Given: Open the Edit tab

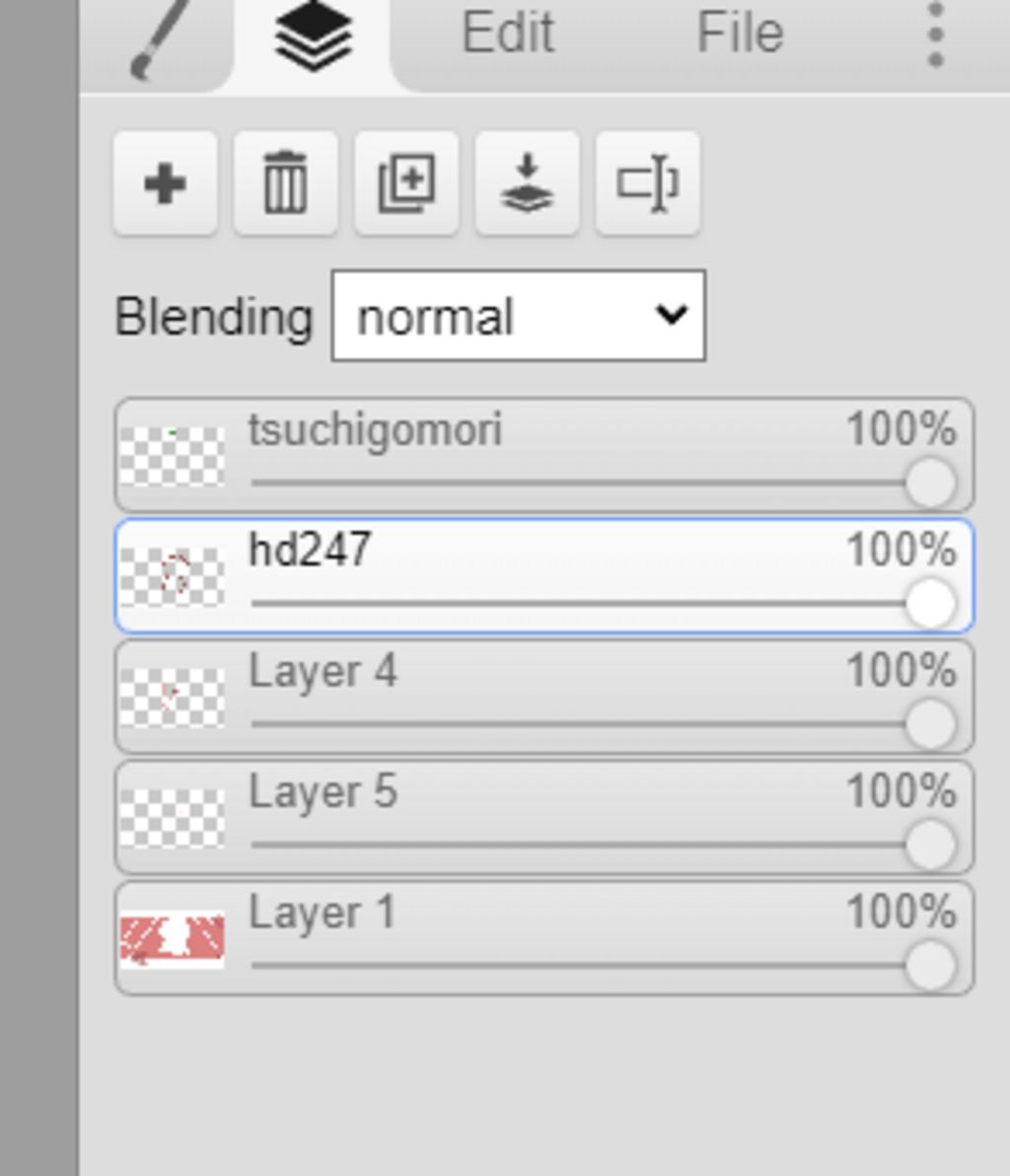Looking at the screenshot, I should click(x=508, y=34).
